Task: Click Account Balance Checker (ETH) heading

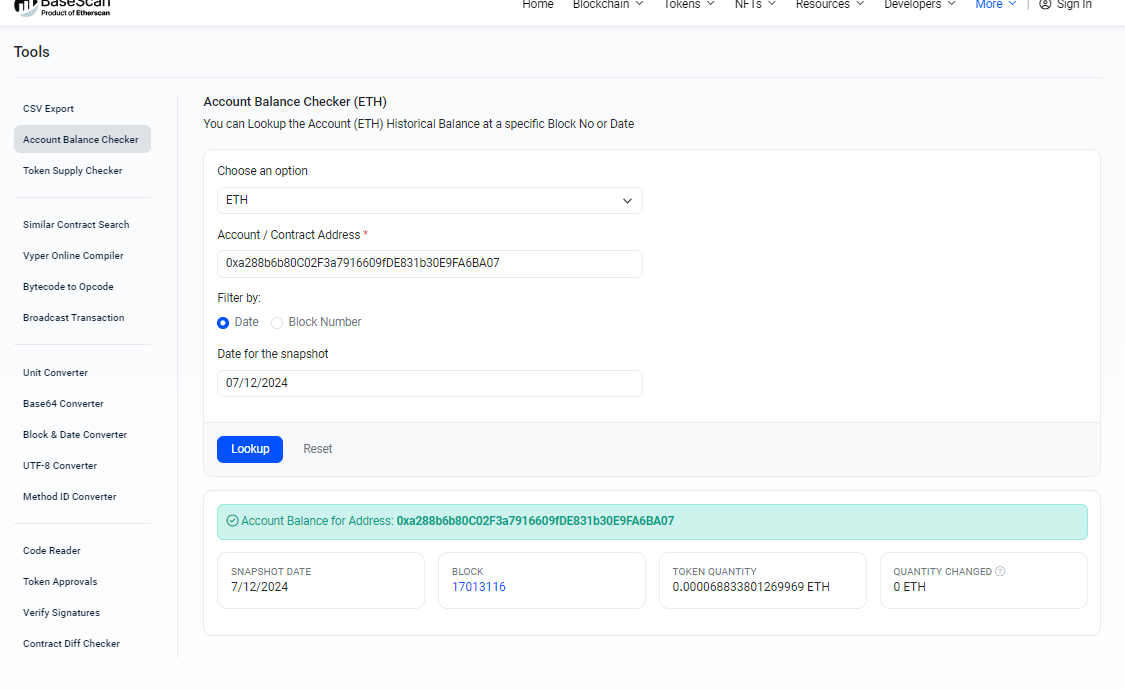Action: coord(295,102)
